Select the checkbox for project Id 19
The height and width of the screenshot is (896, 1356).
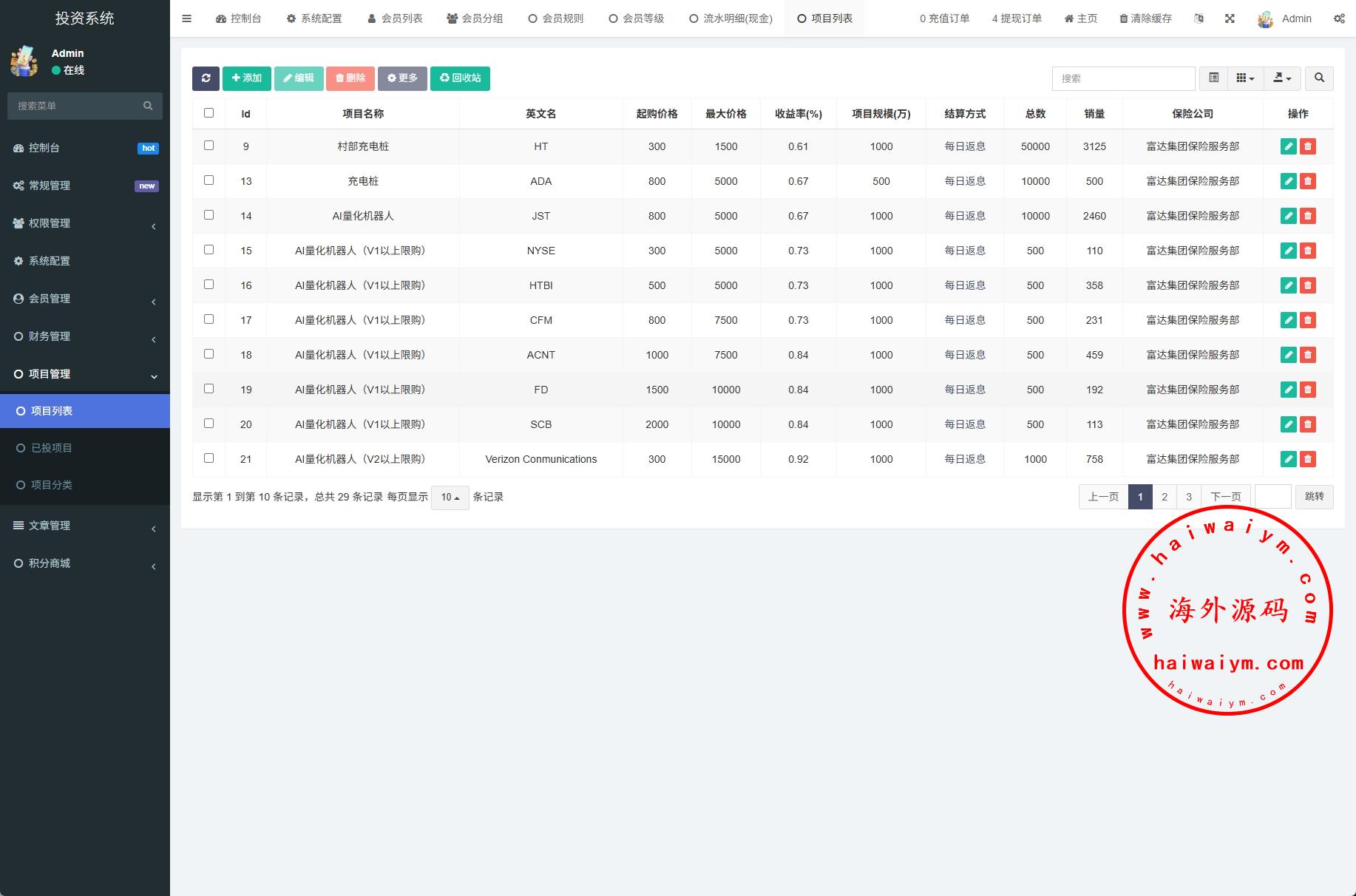[209, 389]
